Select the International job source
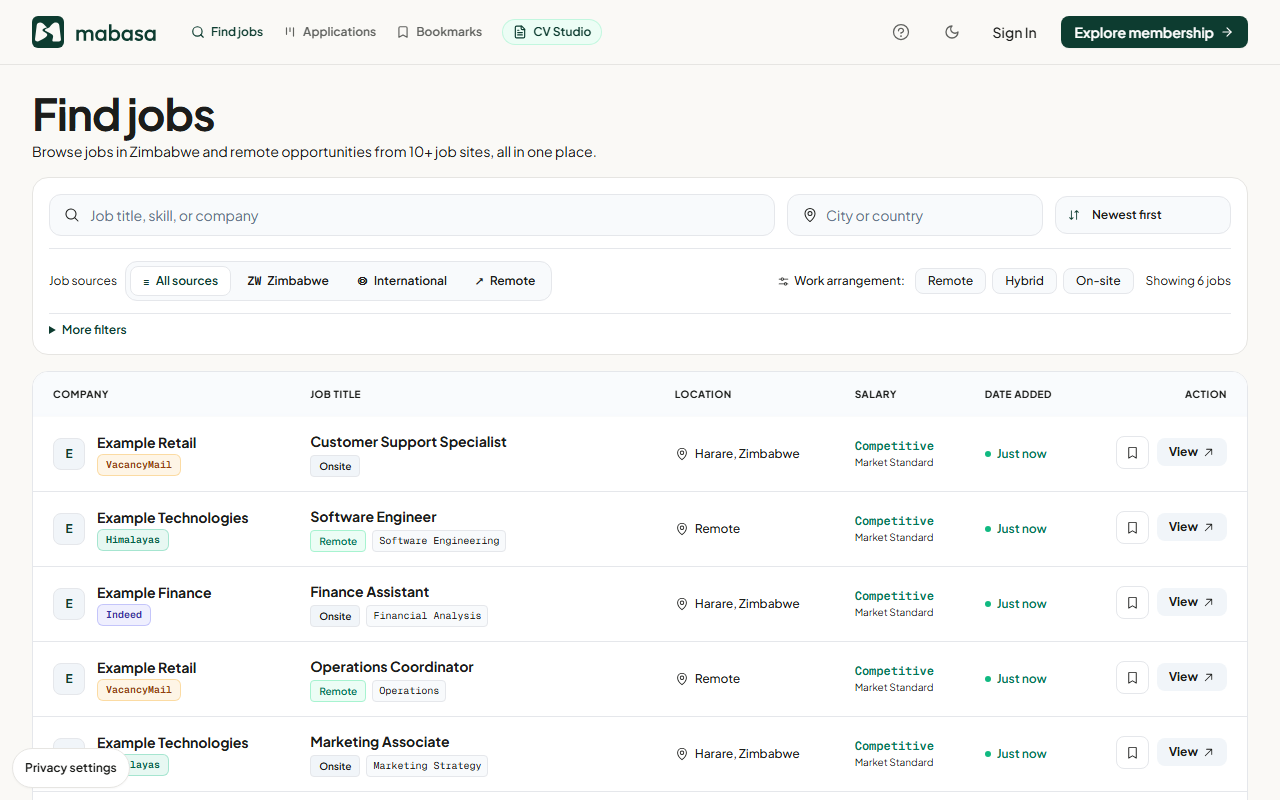The height and width of the screenshot is (800, 1280). click(402, 281)
